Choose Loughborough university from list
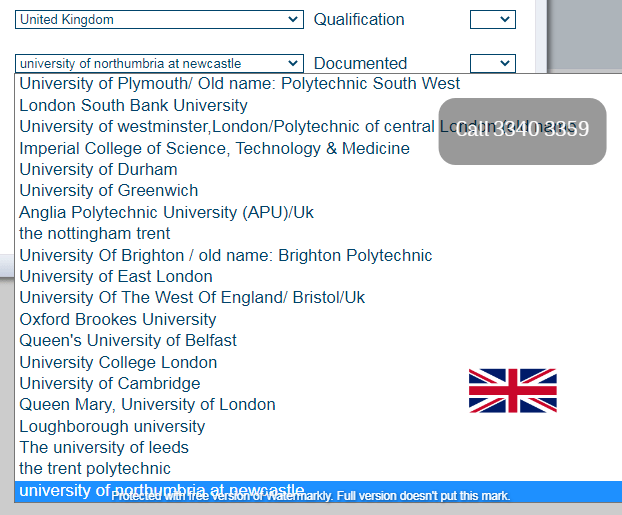Image resolution: width=622 pixels, height=515 pixels. pyautogui.click(x=112, y=426)
